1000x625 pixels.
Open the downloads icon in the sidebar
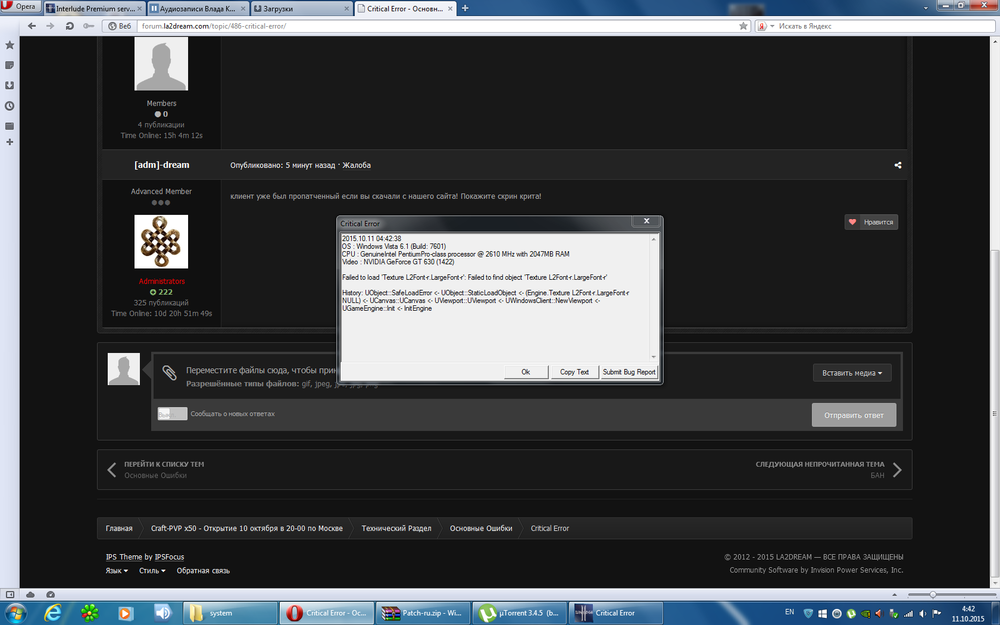pyautogui.click(x=9, y=85)
